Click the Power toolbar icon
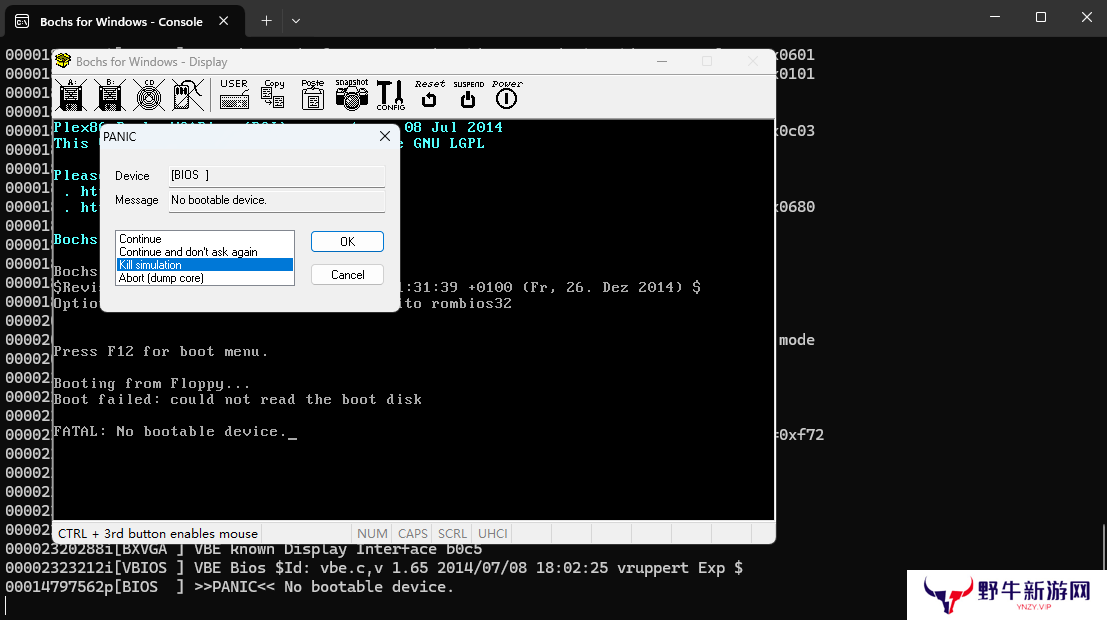The height and width of the screenshot is (620, 1107). (507, 94)
